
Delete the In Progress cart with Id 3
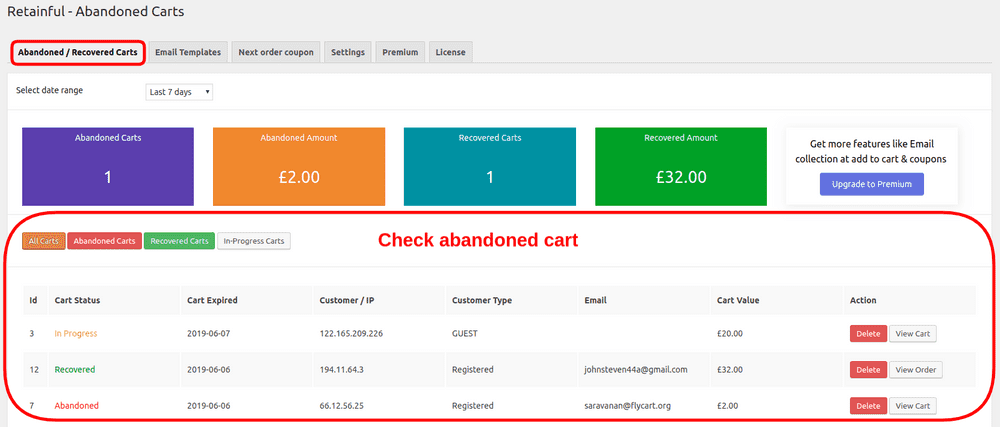tap(868, 334)
